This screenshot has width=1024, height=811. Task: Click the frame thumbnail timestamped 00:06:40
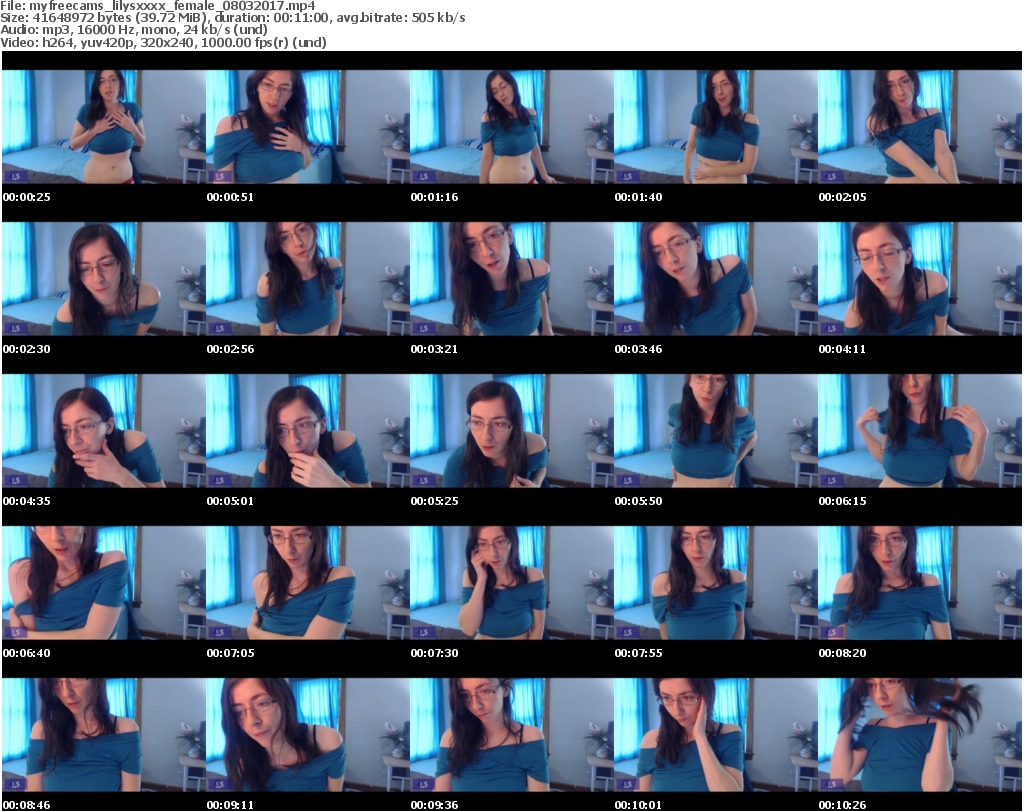[x=104, y=583]
